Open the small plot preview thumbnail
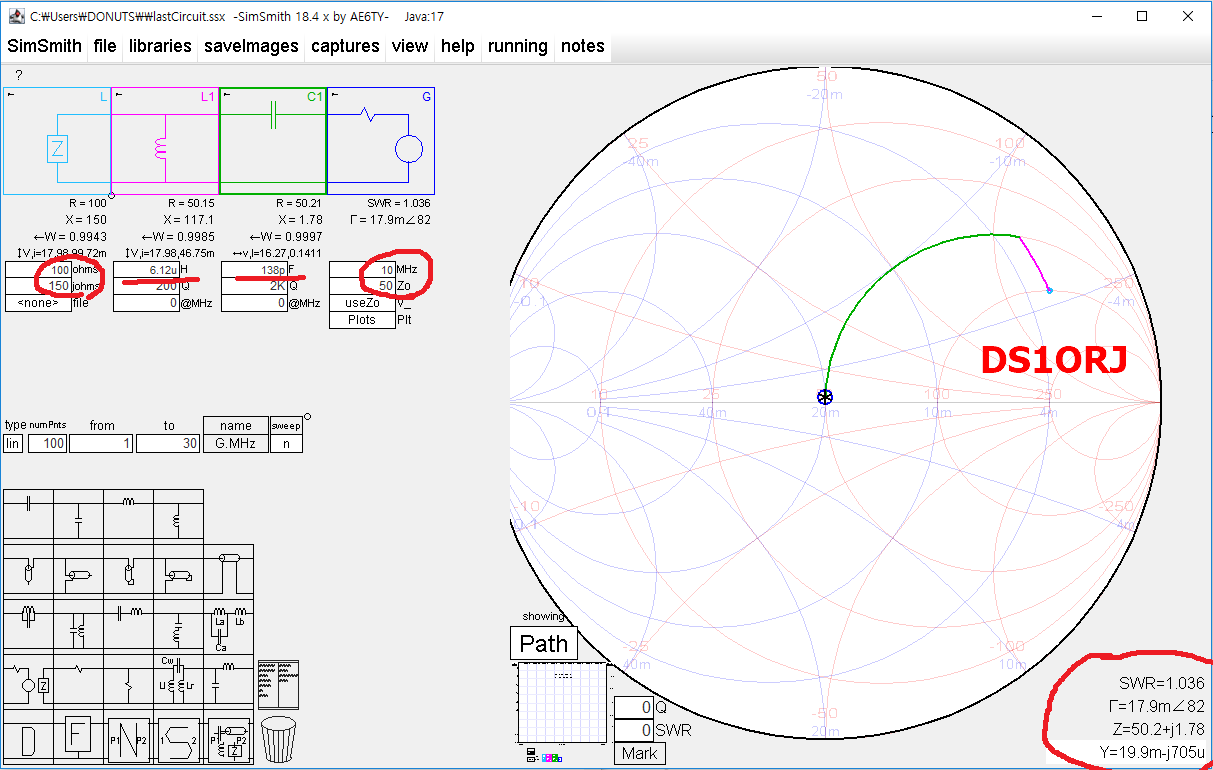The height and width of the screenshot is (770, 1213). click(564, 703)
